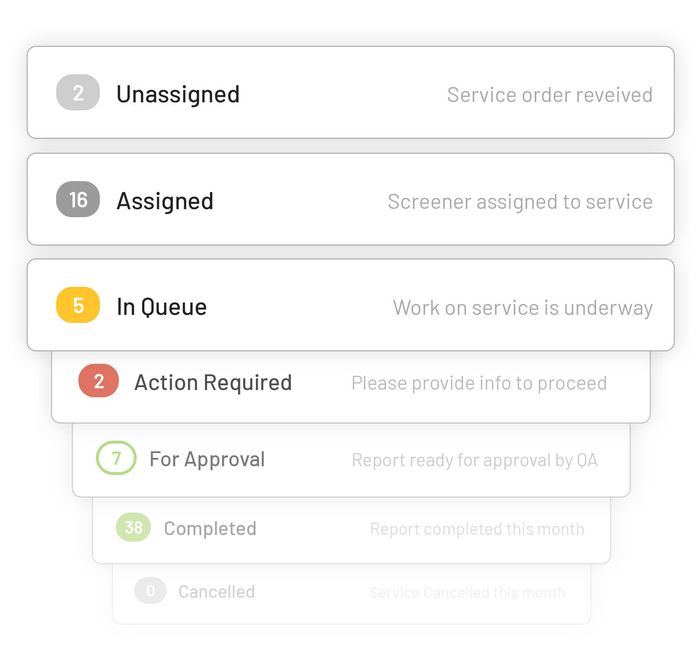The width and height of the screenshot is (700, 659).
Task: Click 'Report completed this month' description
Action: pyautogui.click(x=477, y=529)
